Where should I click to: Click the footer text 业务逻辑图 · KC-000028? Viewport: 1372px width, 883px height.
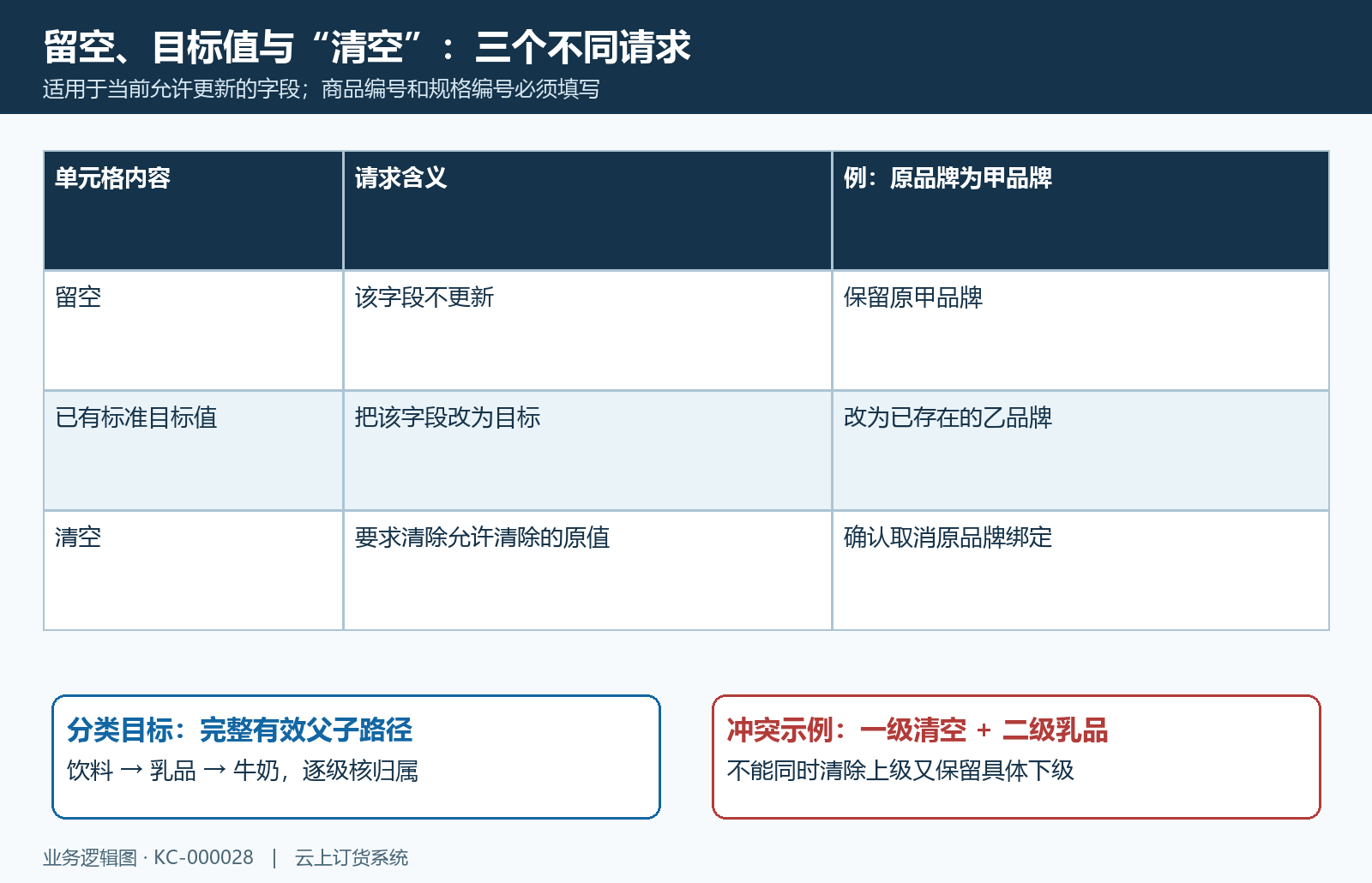point(148,857)
